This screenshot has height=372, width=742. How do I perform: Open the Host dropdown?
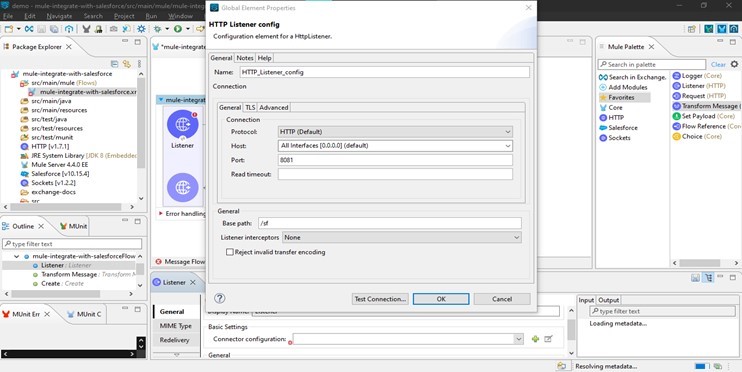pyautogui.click(x=395, y=146)
